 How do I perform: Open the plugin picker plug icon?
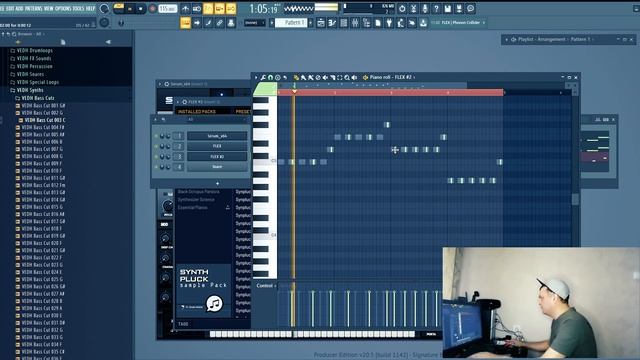pyautogui.click(x=389, y=23)
